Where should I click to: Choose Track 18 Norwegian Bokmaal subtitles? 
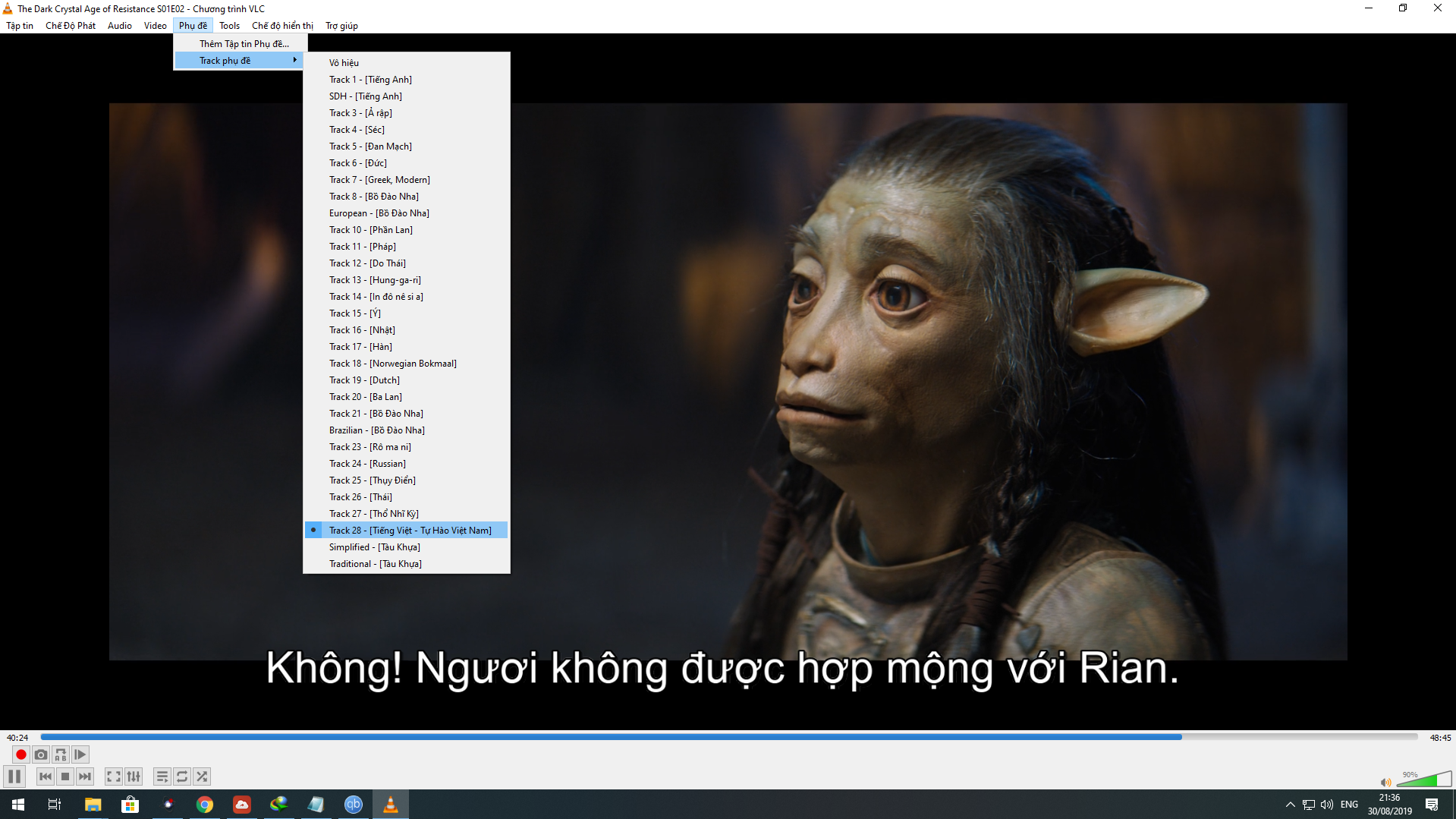coord(407,364)
